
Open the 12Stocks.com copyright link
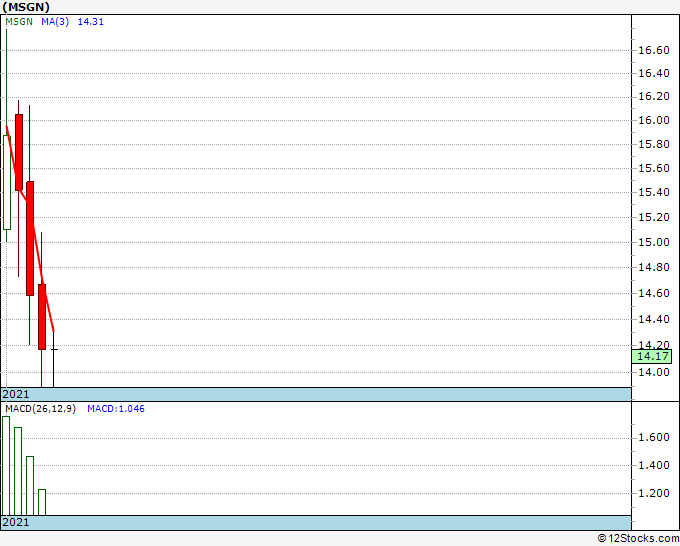pyautogui.click(x=638, y=538)
